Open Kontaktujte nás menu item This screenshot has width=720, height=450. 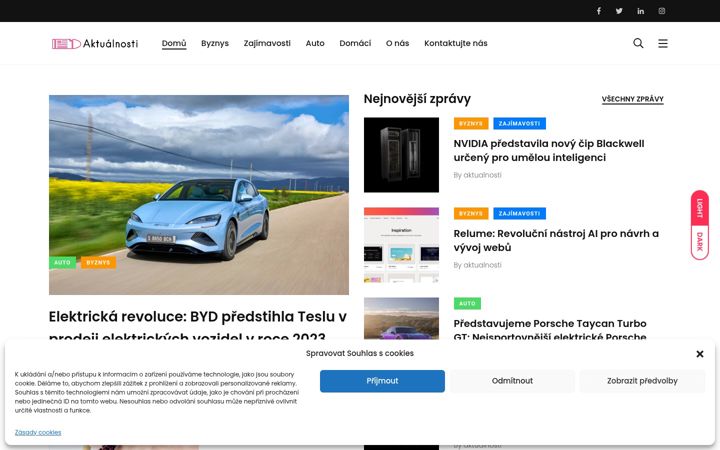(x=456, y=43)
